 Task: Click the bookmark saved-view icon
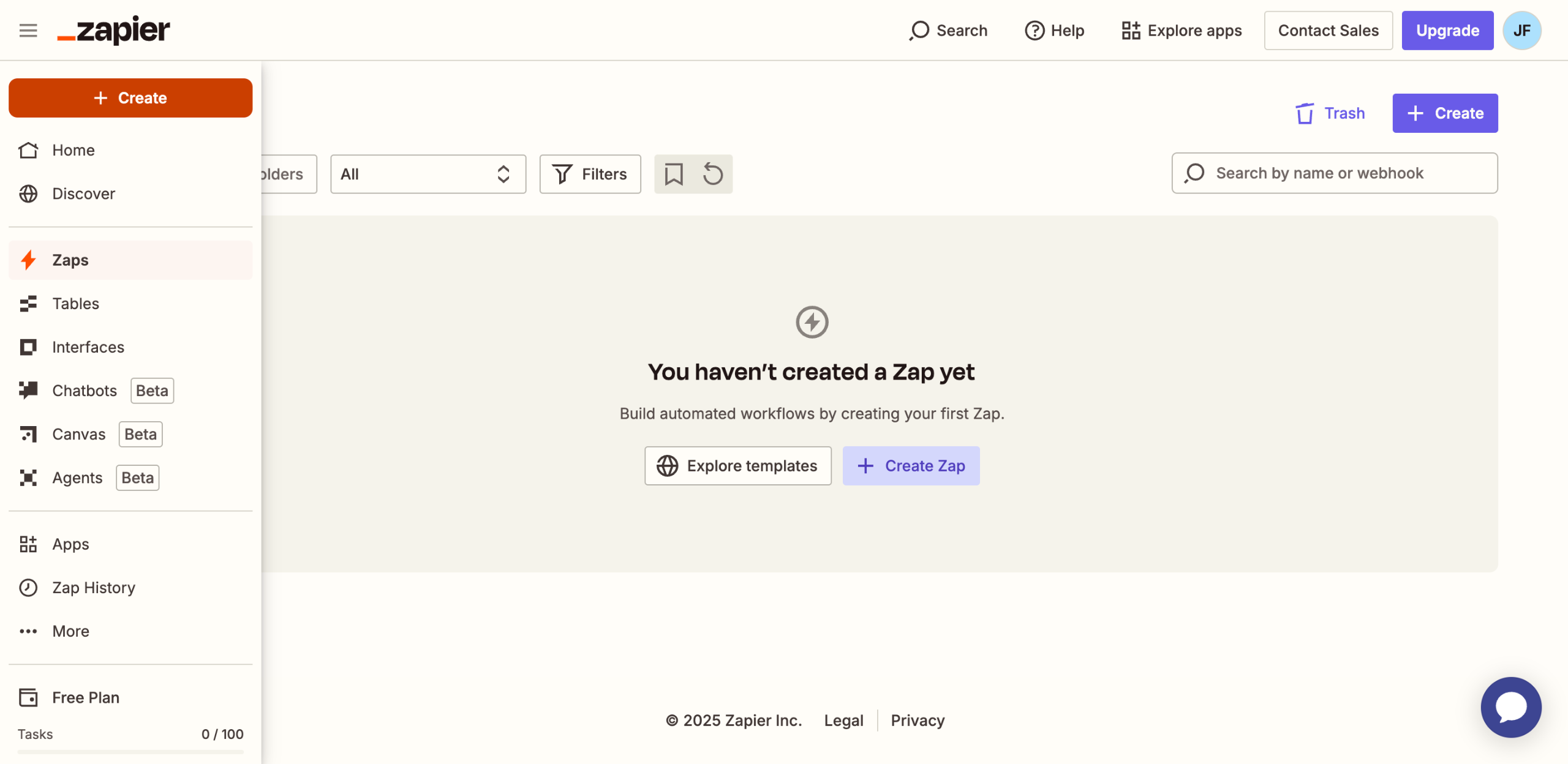pyautogui.click(x=674, y=174)
